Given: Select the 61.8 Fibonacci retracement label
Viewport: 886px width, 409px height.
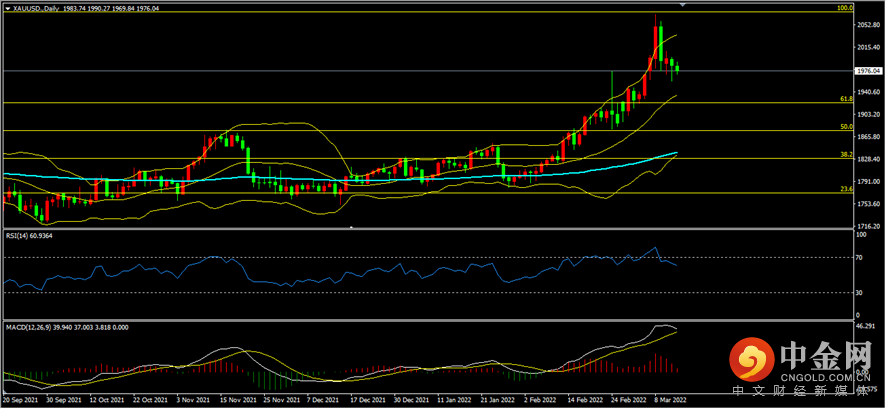Looking at the screenshot, I should tap(846, 99).
